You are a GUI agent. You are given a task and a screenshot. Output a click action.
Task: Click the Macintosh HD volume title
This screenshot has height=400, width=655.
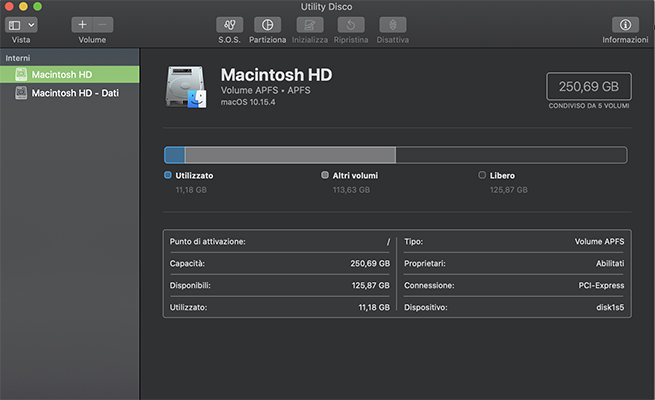point(276,75)
